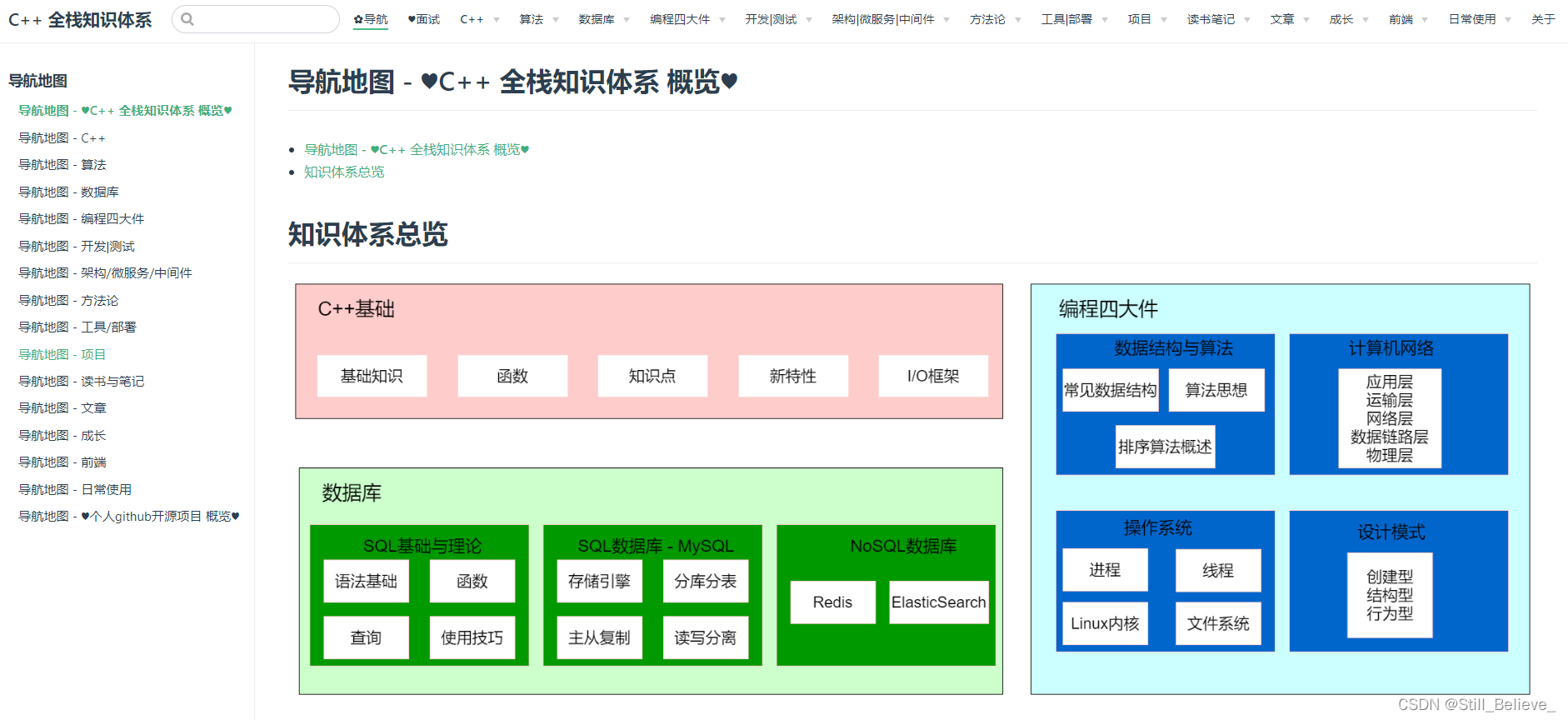Click the 算法思想 box
The image size is (1568, 720).
[x=1216, y=390]
